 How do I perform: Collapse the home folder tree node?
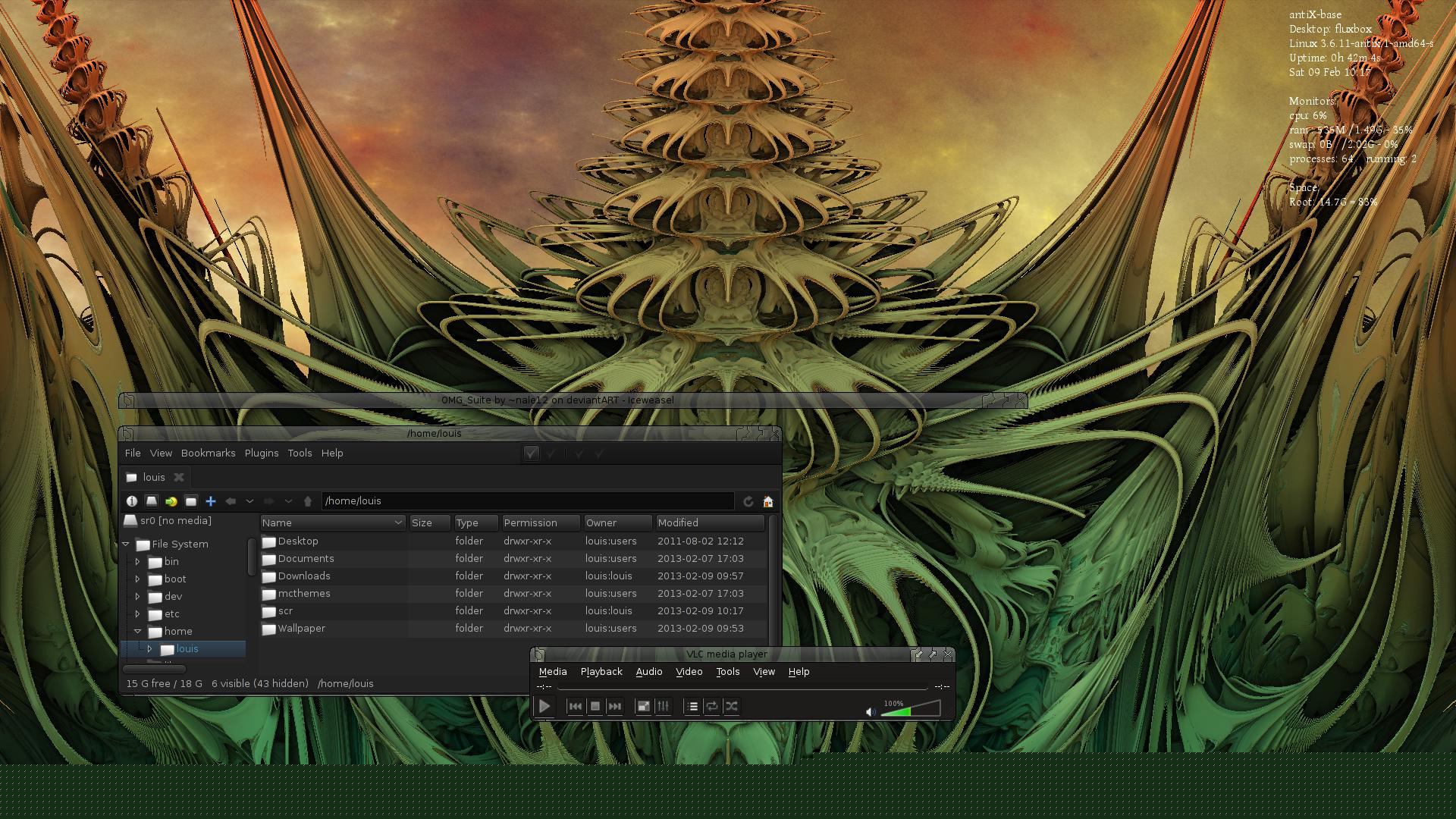(137, 631)
